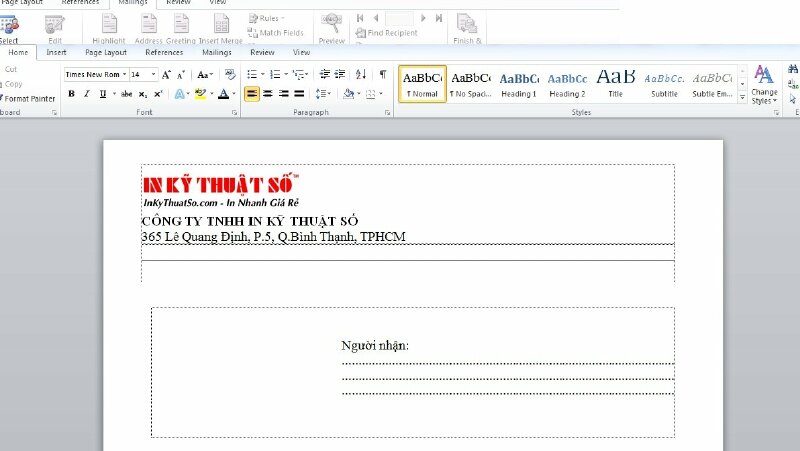
Task: Open lower Page Layout tab
Action: click(x=106, y=52)
